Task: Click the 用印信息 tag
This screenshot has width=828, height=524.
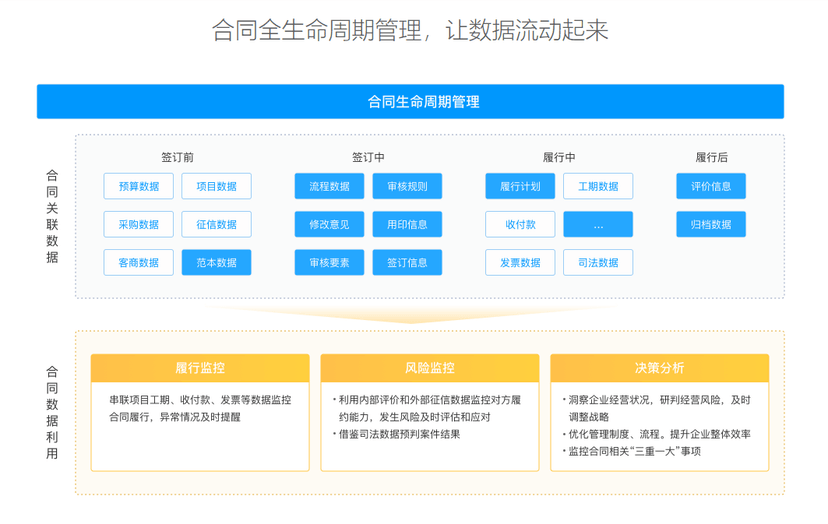Action: [x=407, y=224]
